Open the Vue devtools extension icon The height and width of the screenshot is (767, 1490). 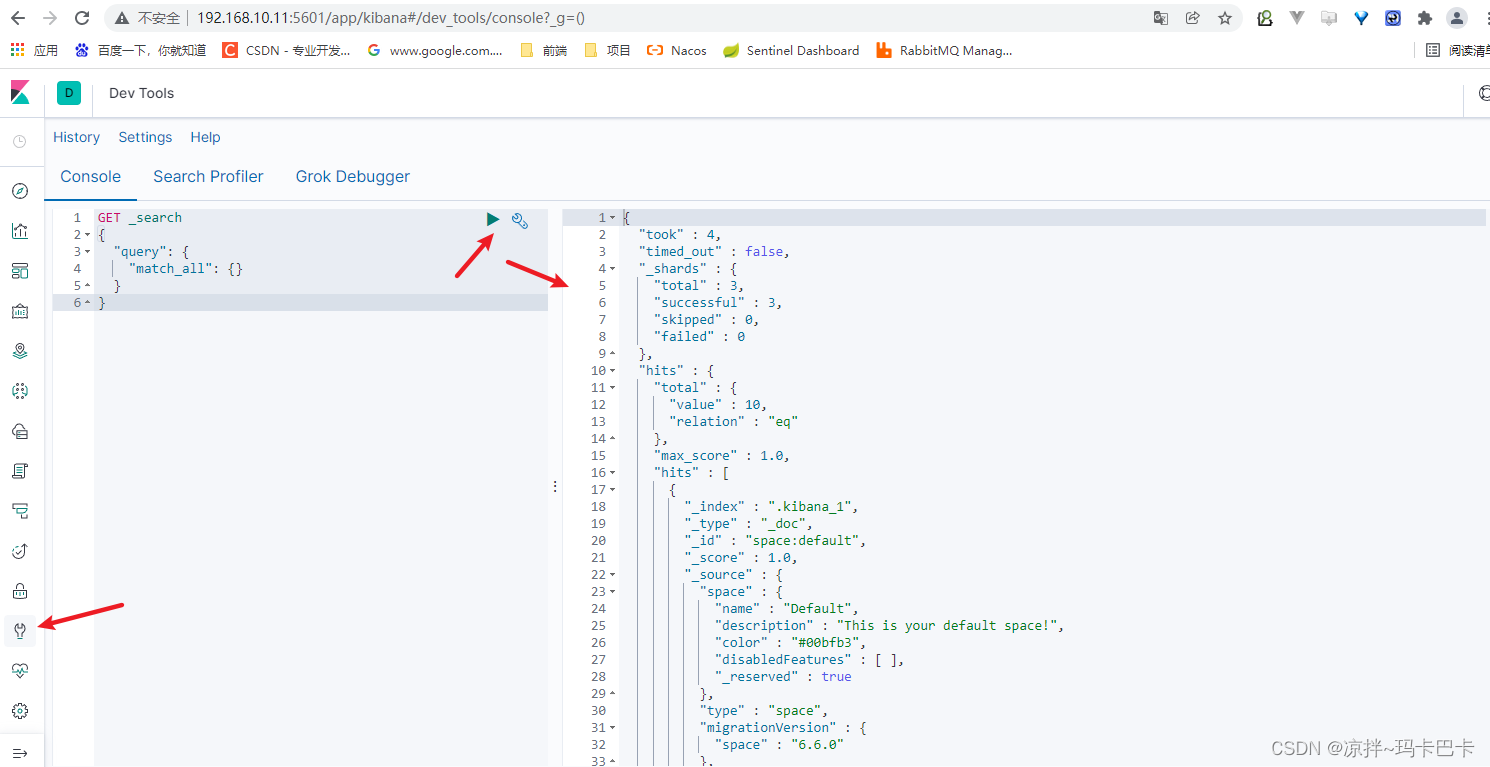[x=1297, y=18]
